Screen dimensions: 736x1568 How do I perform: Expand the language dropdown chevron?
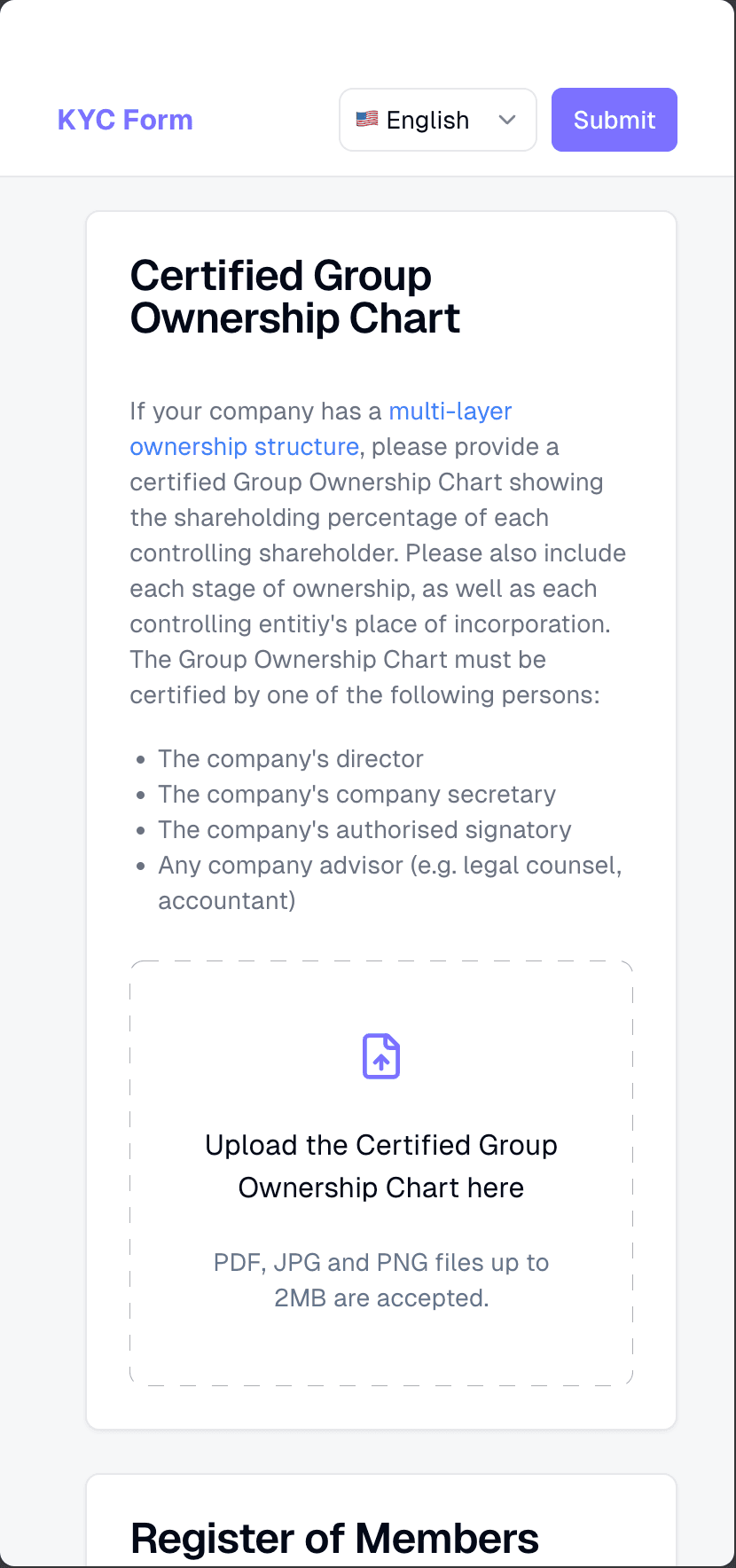click(507, 120)
